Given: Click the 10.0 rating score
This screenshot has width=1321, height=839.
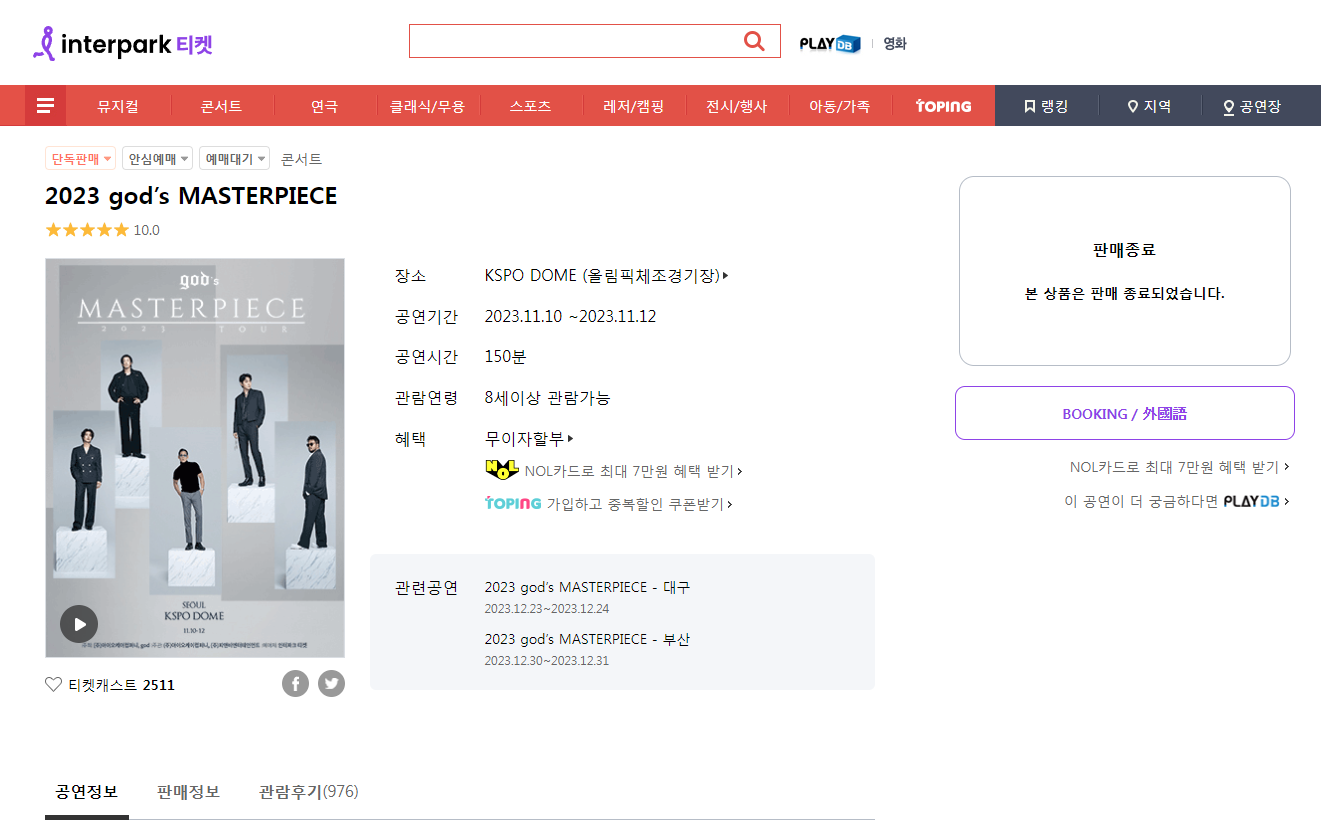Looking at the screenshot, I should [x=147, y=230].
